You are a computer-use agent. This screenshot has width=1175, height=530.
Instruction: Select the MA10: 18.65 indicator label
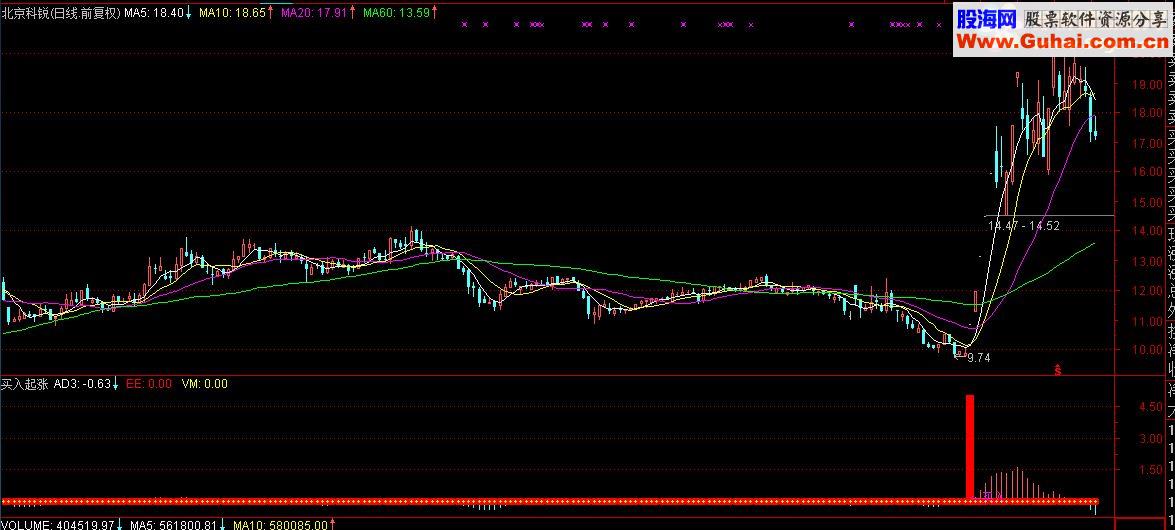232,13
